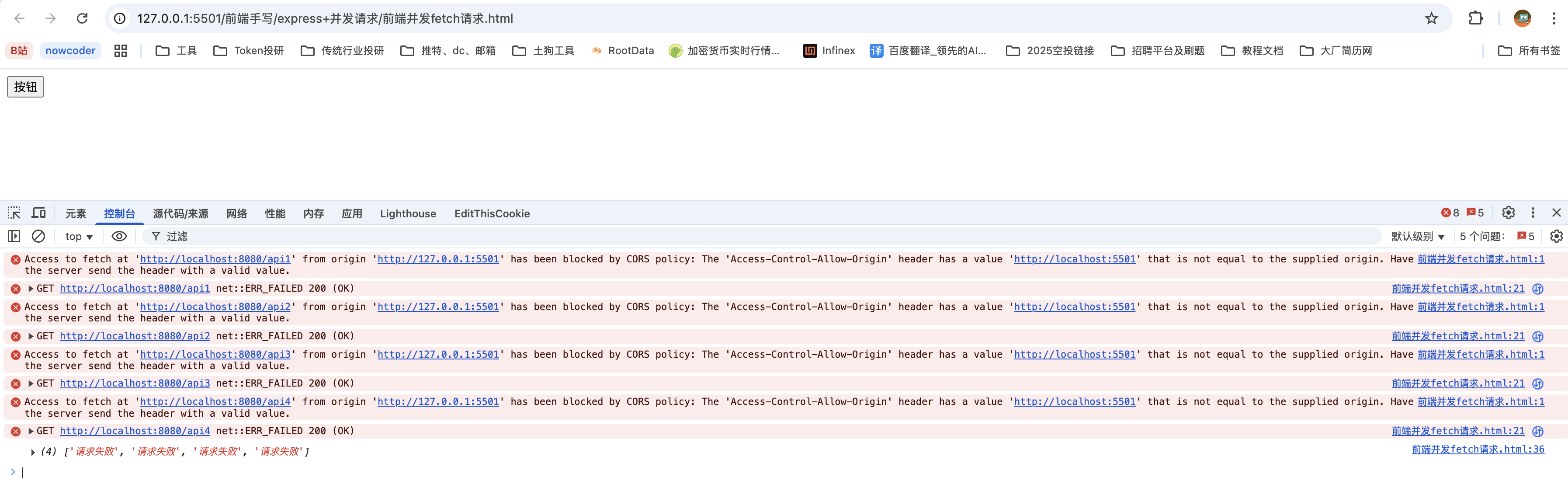Open the B站 bookmark
The height and width of the screenshot is (481, 1568).
pos(19,51)
